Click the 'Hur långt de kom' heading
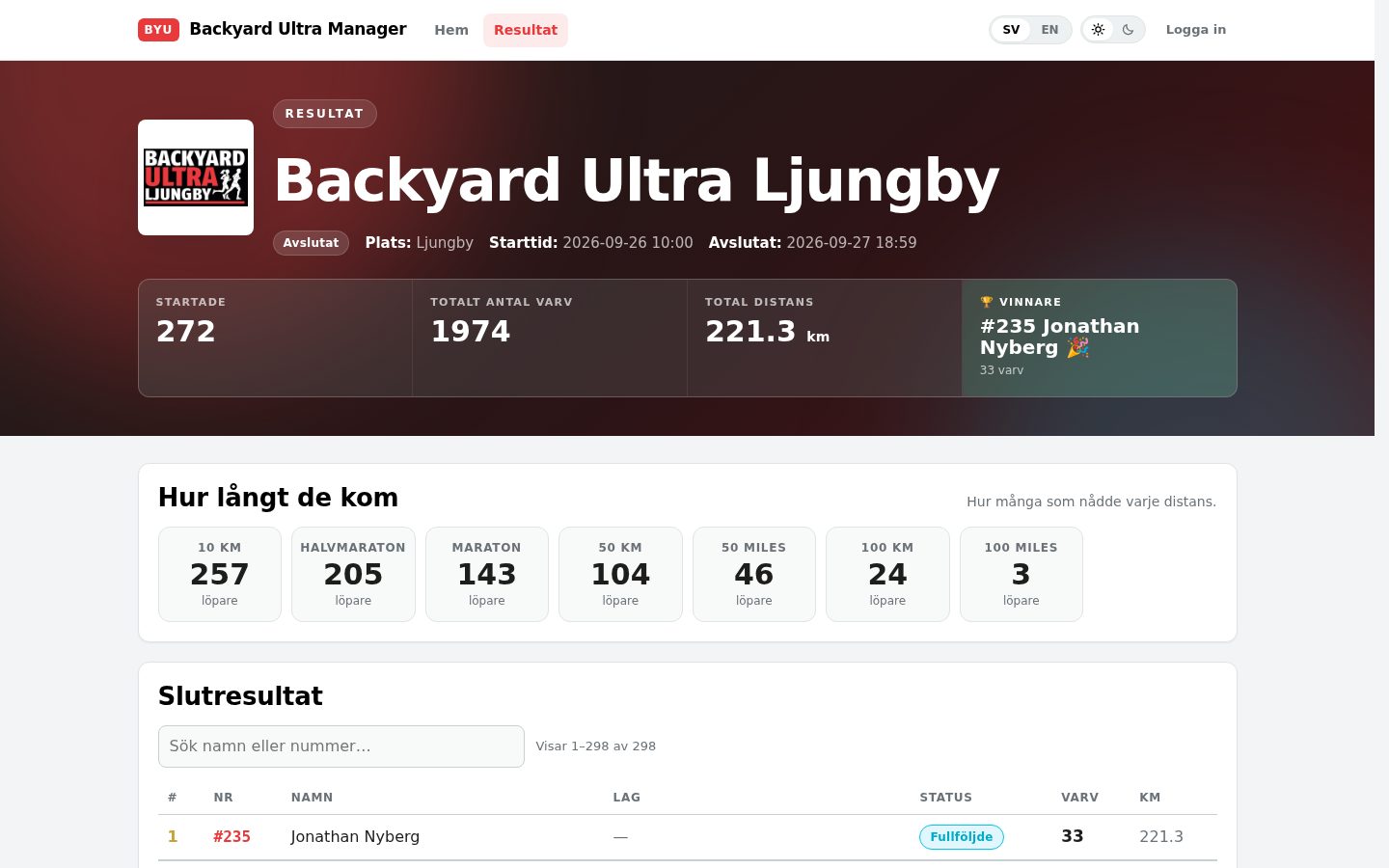 point(278,498)
